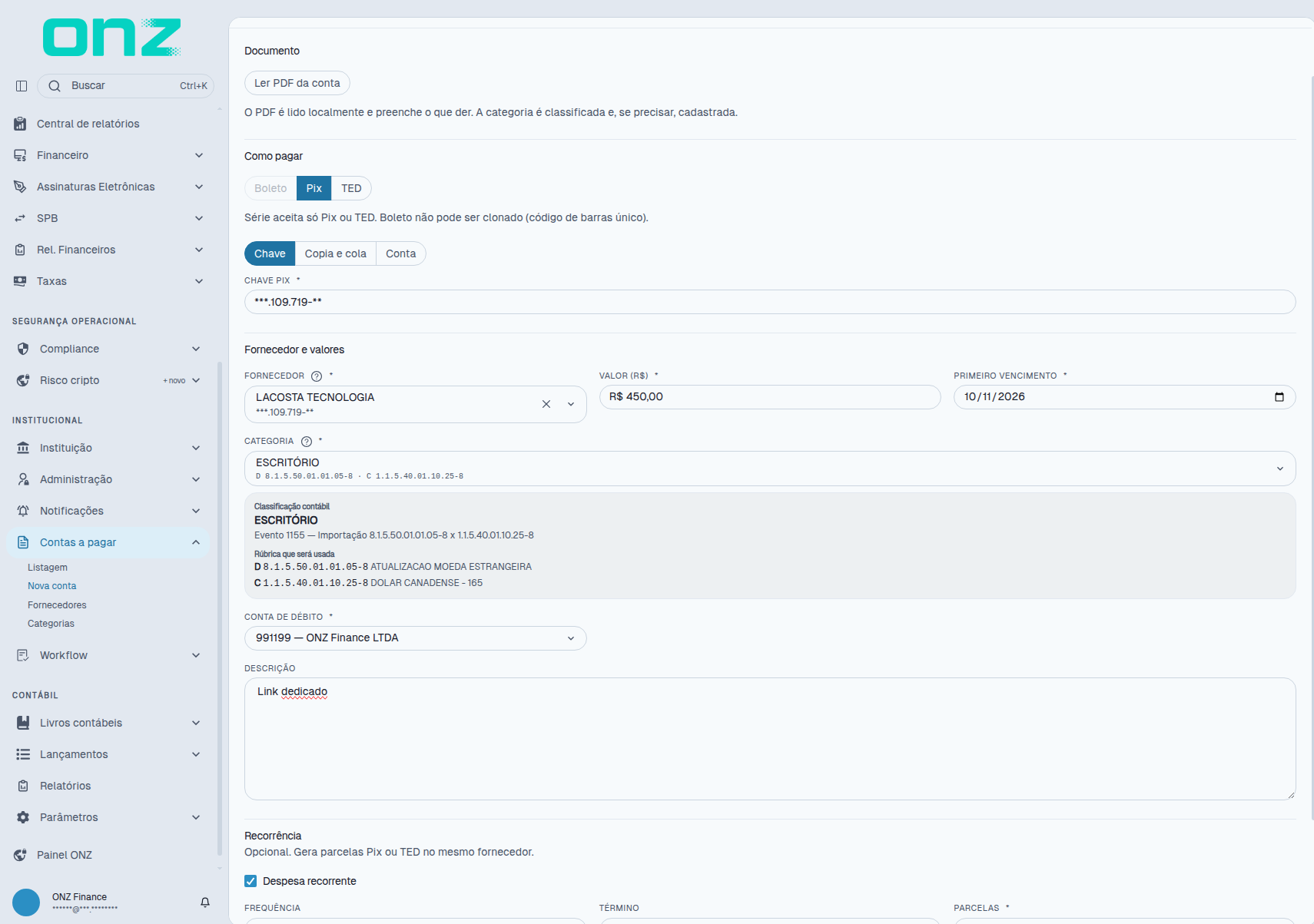Click the Livros contábeis book icon

pos(23,723)
